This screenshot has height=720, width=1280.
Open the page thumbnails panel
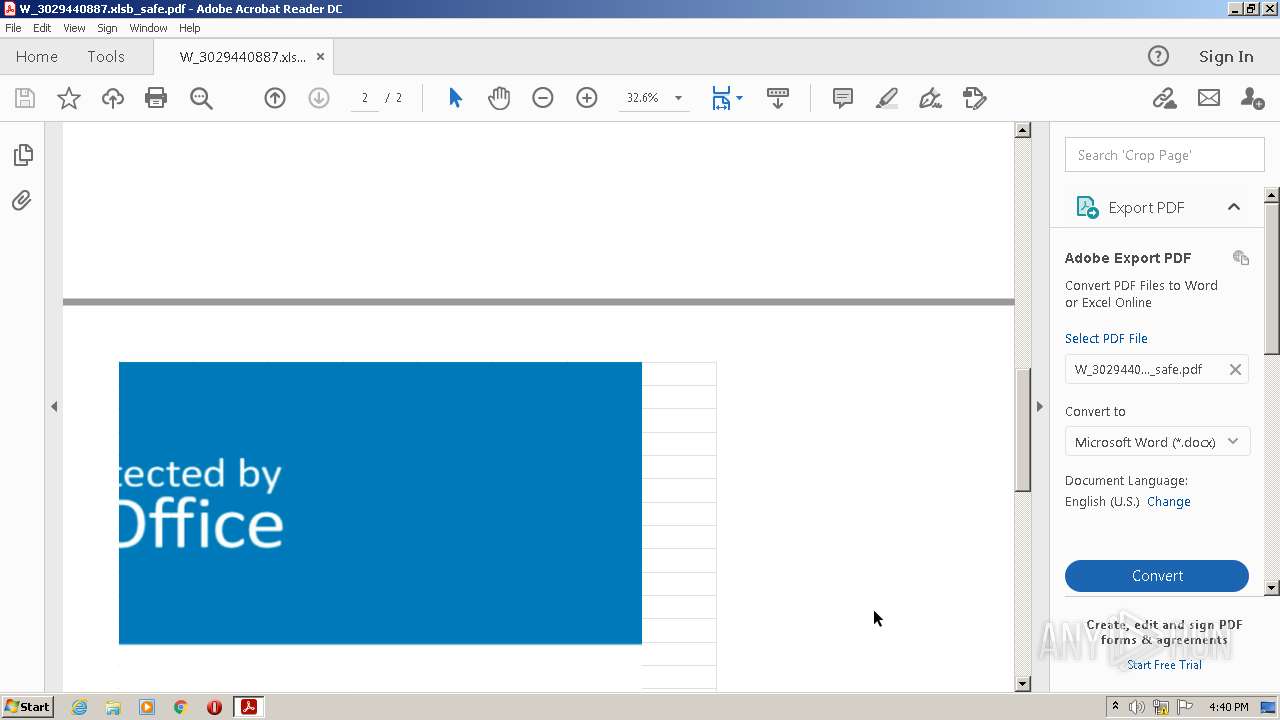pos(22,155)
